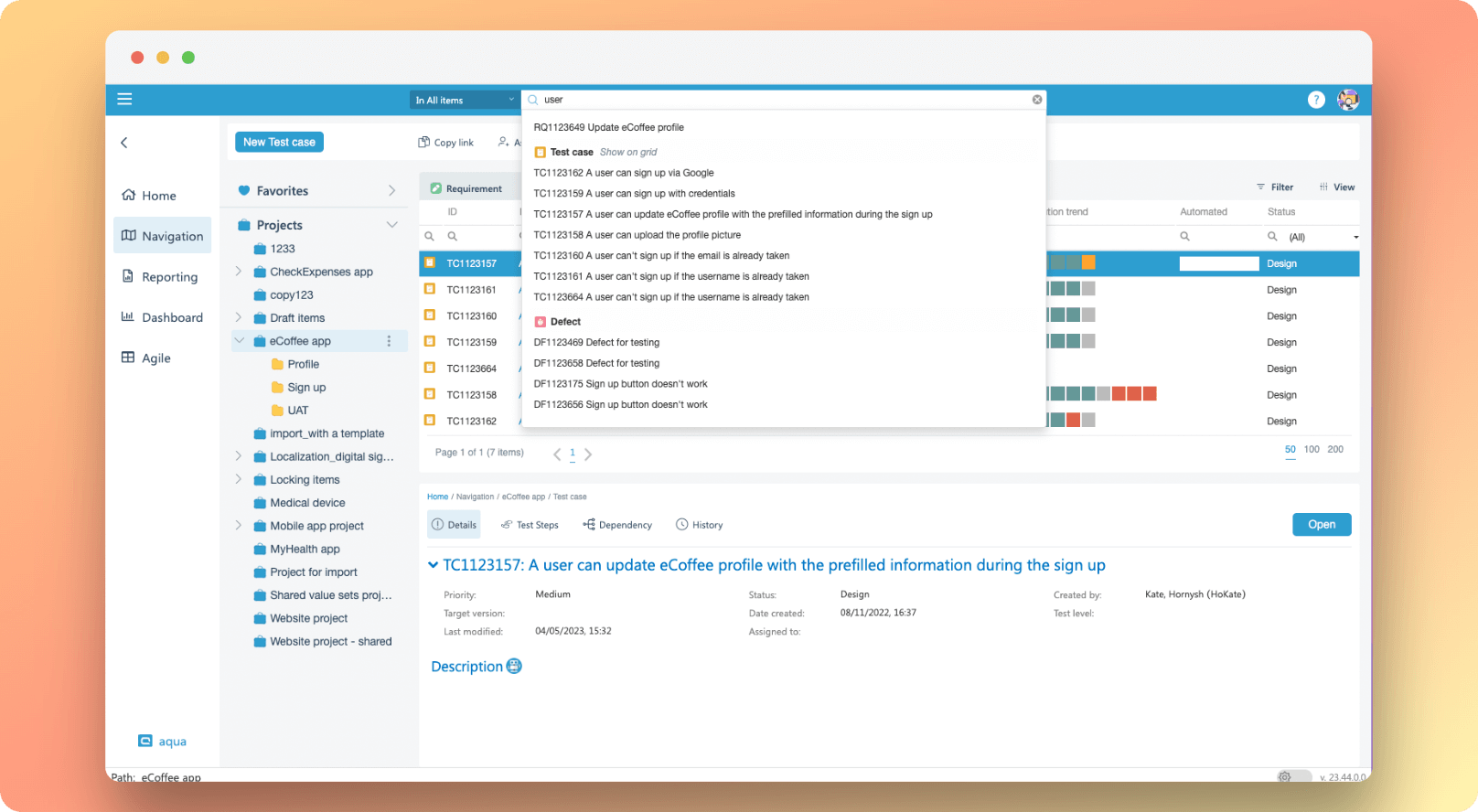Open the 'In All items' search scope dropdown
The image size is (1478, 812).
[x=465, y=100]
